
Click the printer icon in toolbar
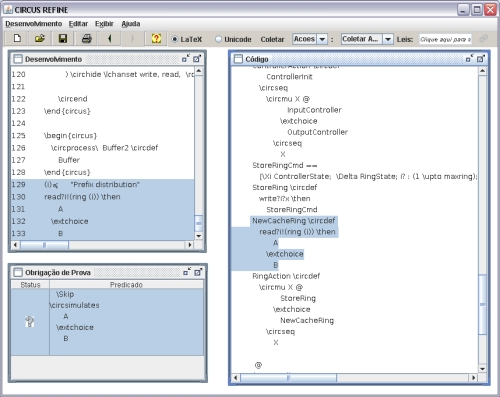[x=86, y=39]
